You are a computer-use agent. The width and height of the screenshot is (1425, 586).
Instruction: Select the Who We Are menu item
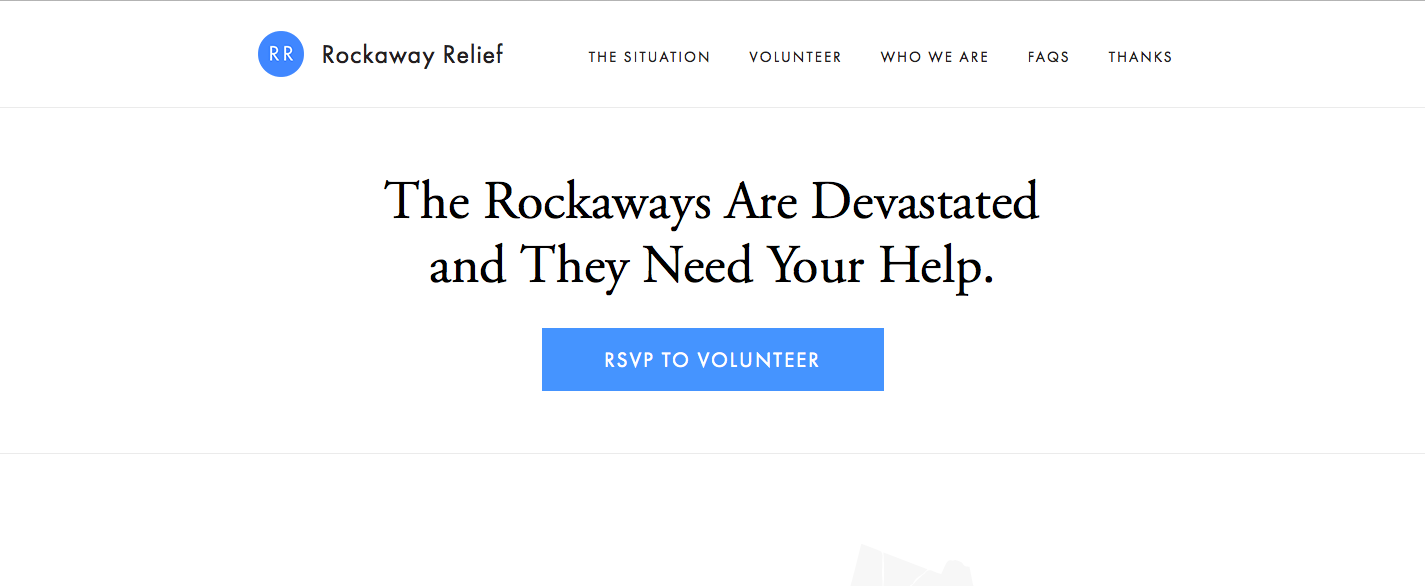tap(934, 57)
